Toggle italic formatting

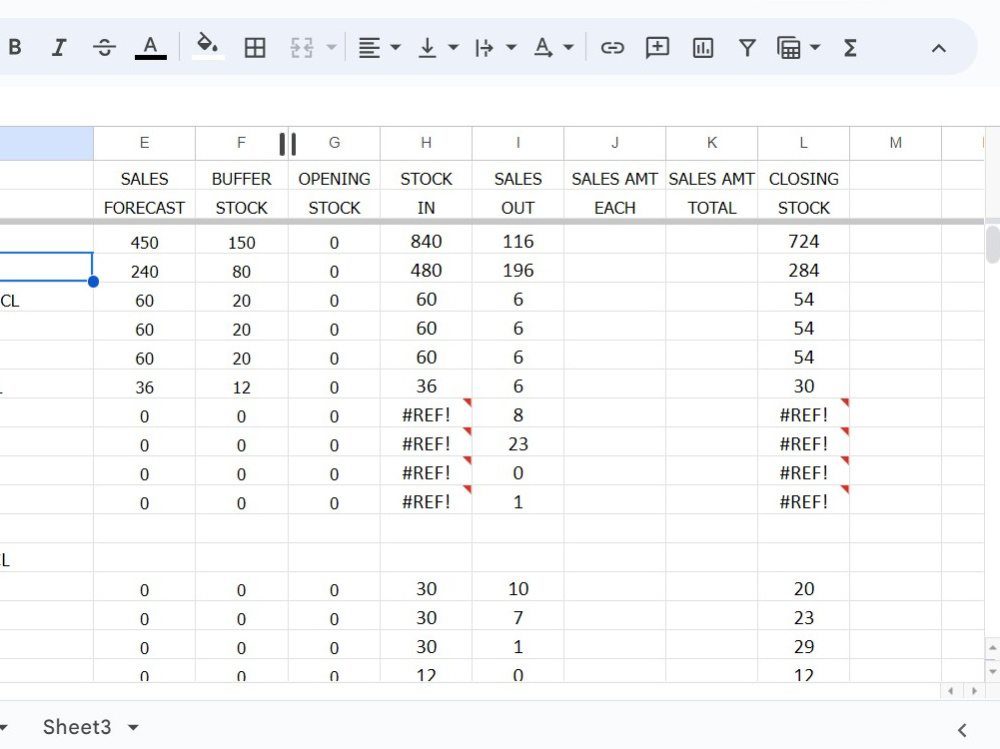click(x=59, y=48)
